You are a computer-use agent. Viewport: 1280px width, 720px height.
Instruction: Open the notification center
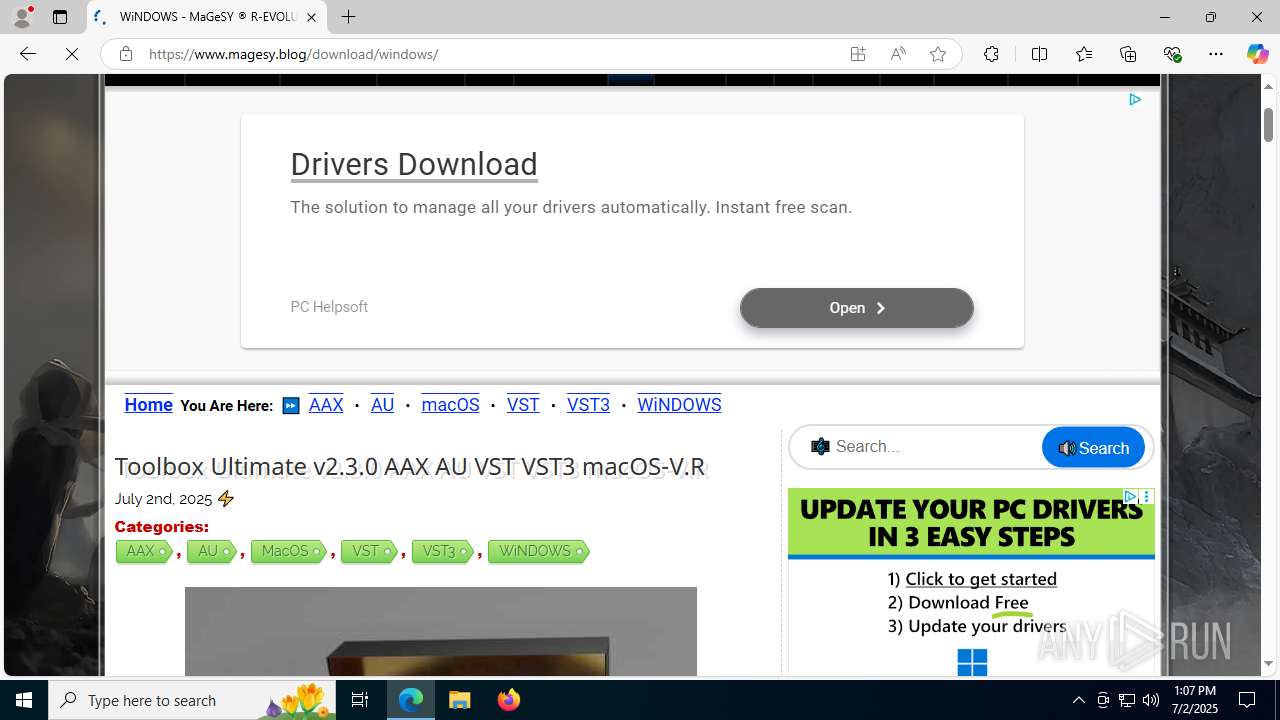[x=1248, y=700]
